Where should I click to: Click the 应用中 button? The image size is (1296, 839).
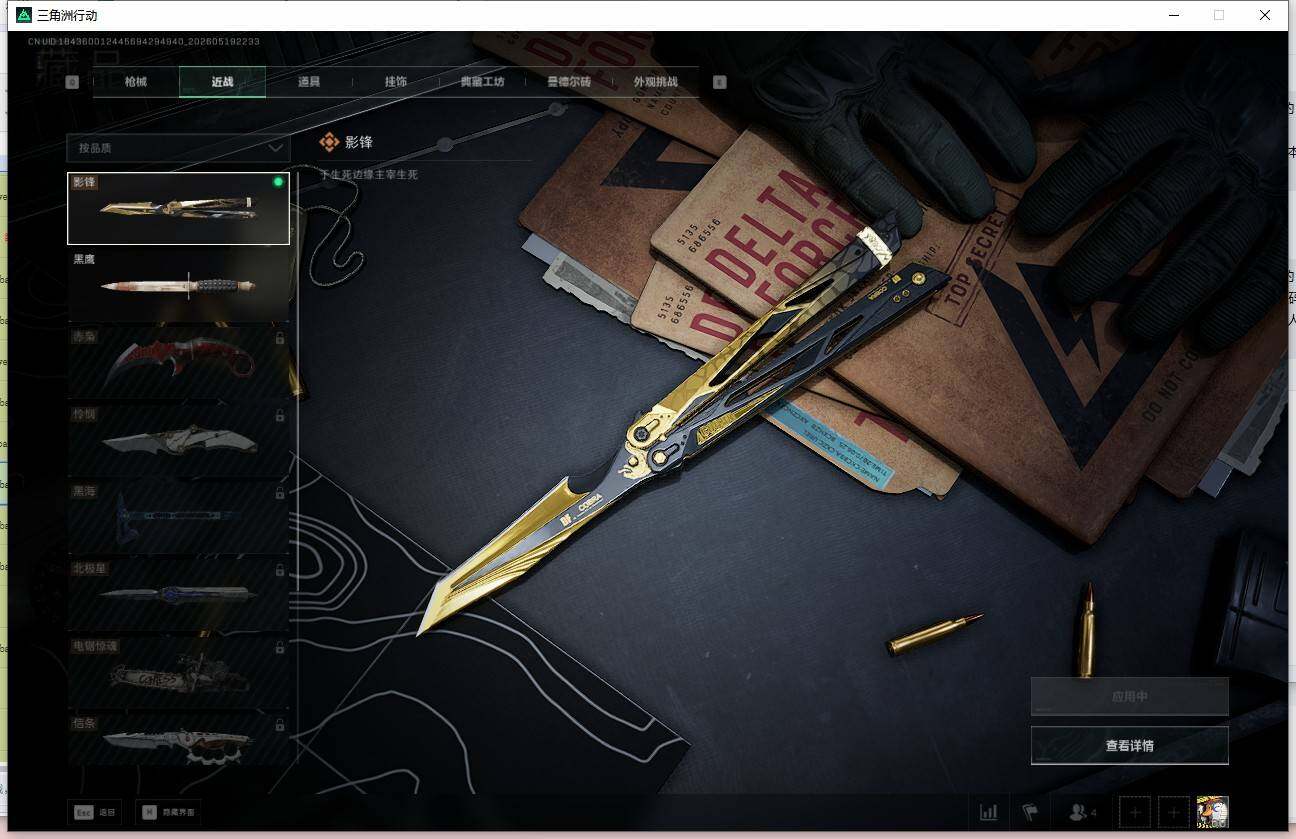[1130, 696]
